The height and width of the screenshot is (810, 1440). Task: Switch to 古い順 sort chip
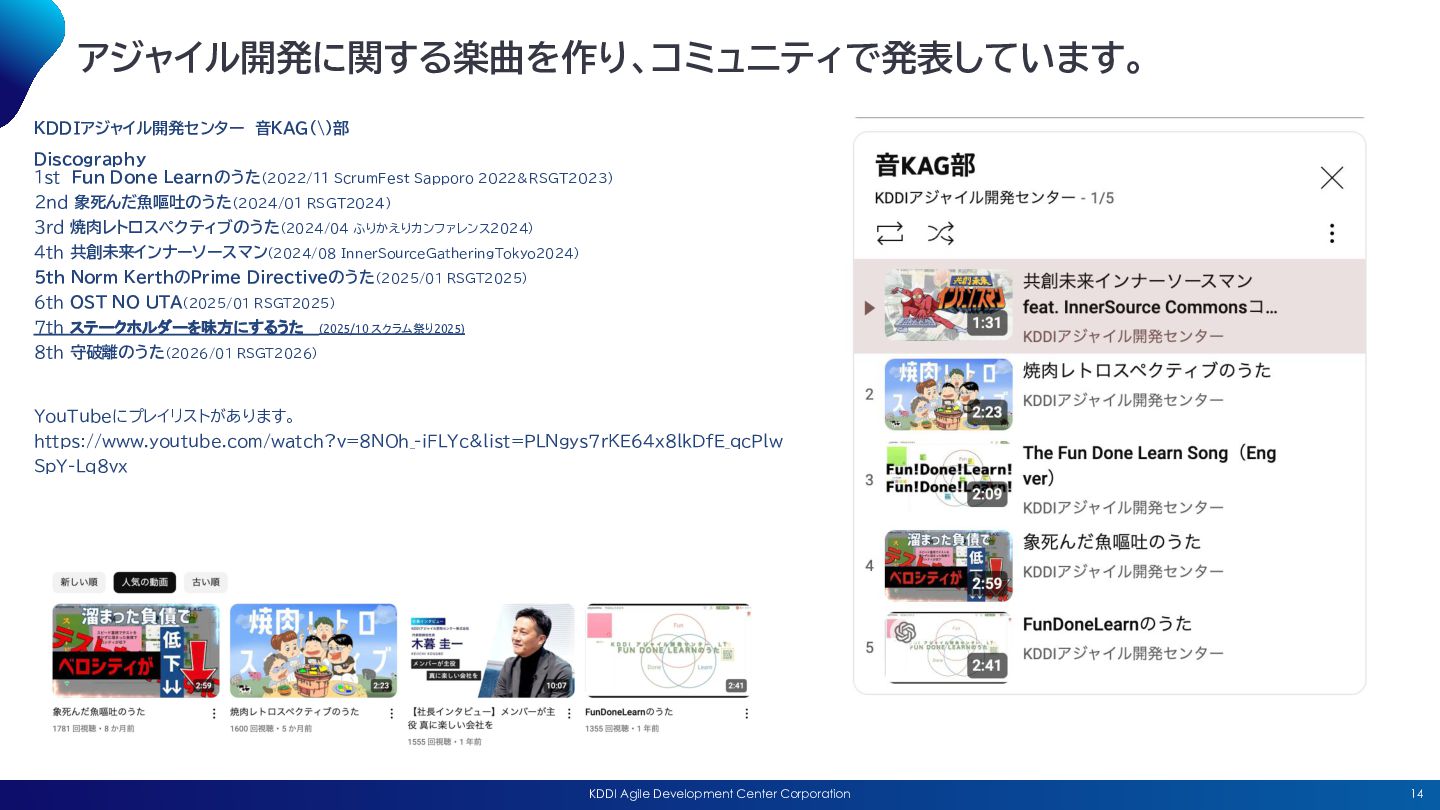click(x=205, y=582)
